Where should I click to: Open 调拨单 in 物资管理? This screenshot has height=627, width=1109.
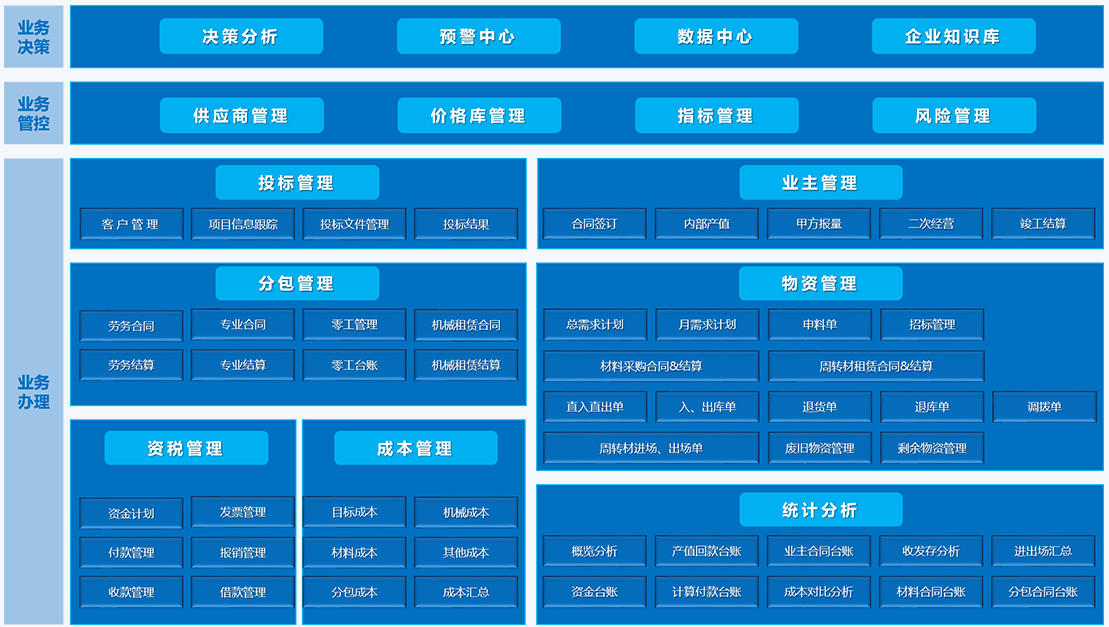click(x=1044, y=407)
